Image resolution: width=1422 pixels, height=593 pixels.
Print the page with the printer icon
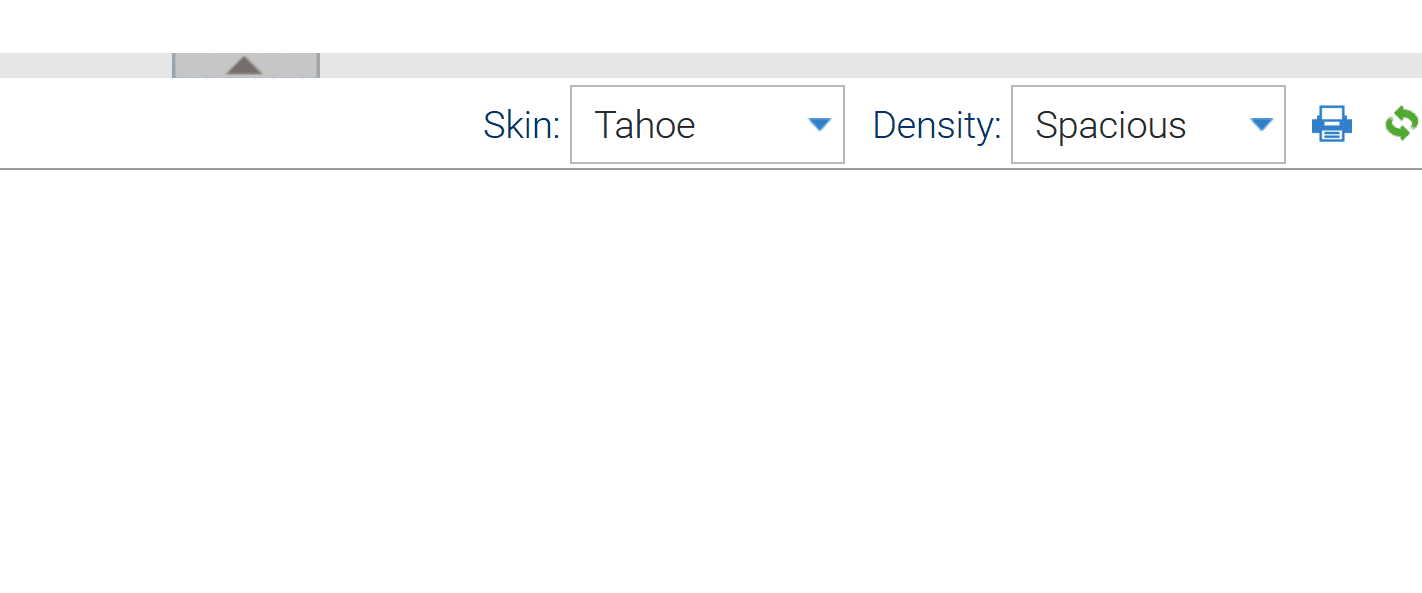pyautogui.click(x=1331, y=124)
